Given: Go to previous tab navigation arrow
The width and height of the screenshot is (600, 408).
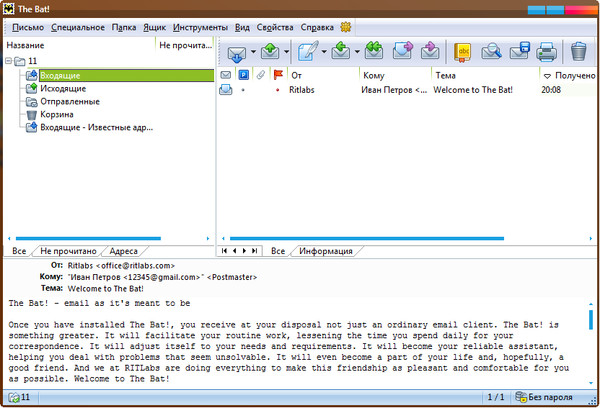Looking at the screenshot, I should 235,251.
